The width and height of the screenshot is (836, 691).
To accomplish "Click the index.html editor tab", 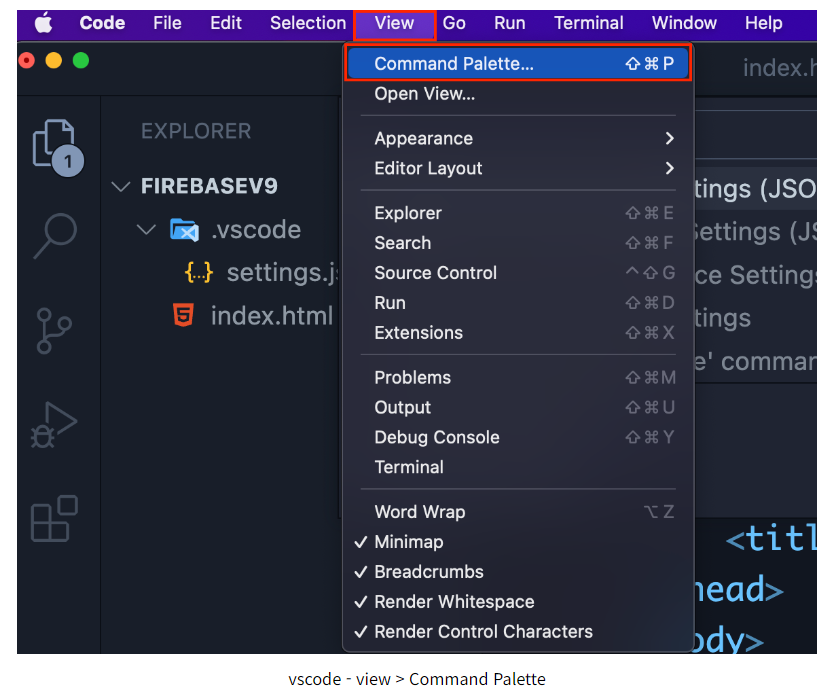I will [x=779, y=68].
